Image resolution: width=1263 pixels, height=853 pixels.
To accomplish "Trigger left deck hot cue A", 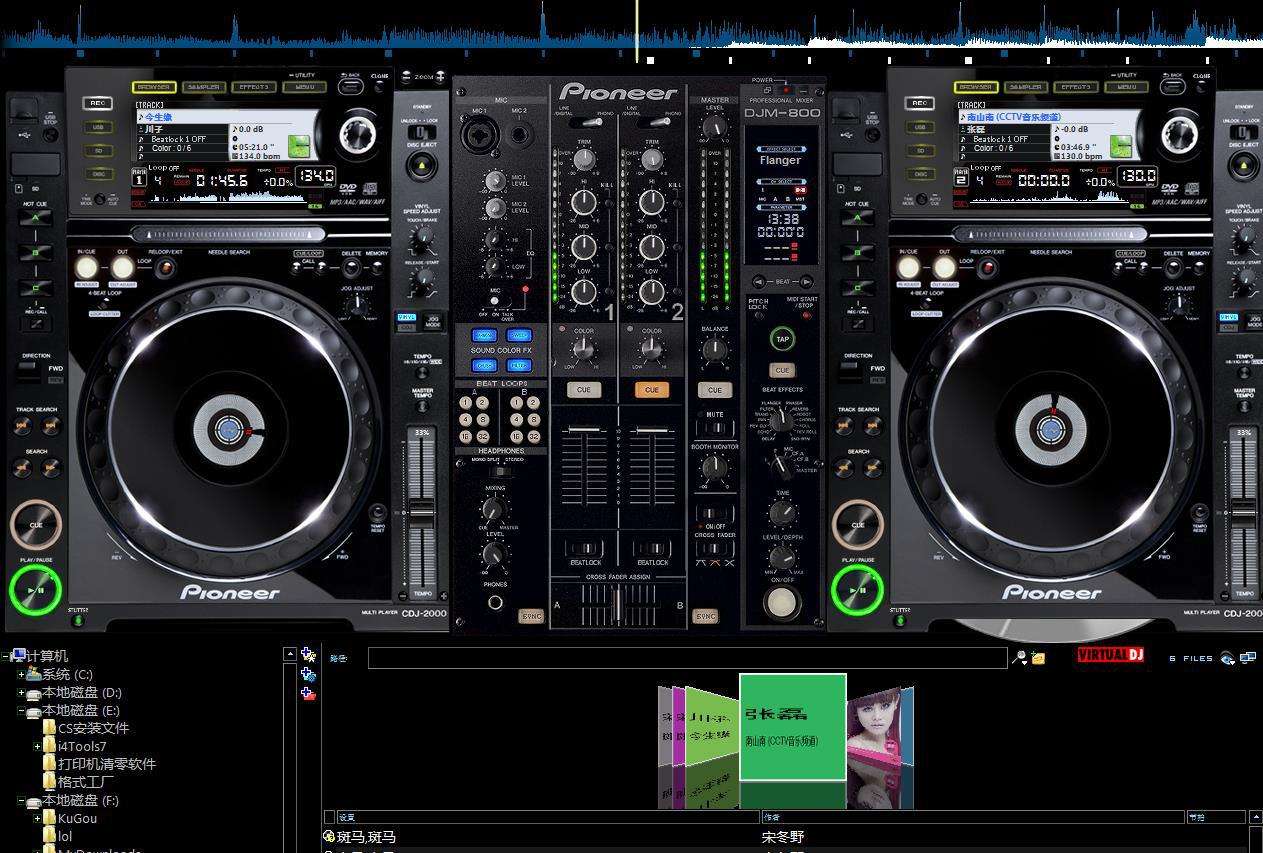I will tap(36, 217).
